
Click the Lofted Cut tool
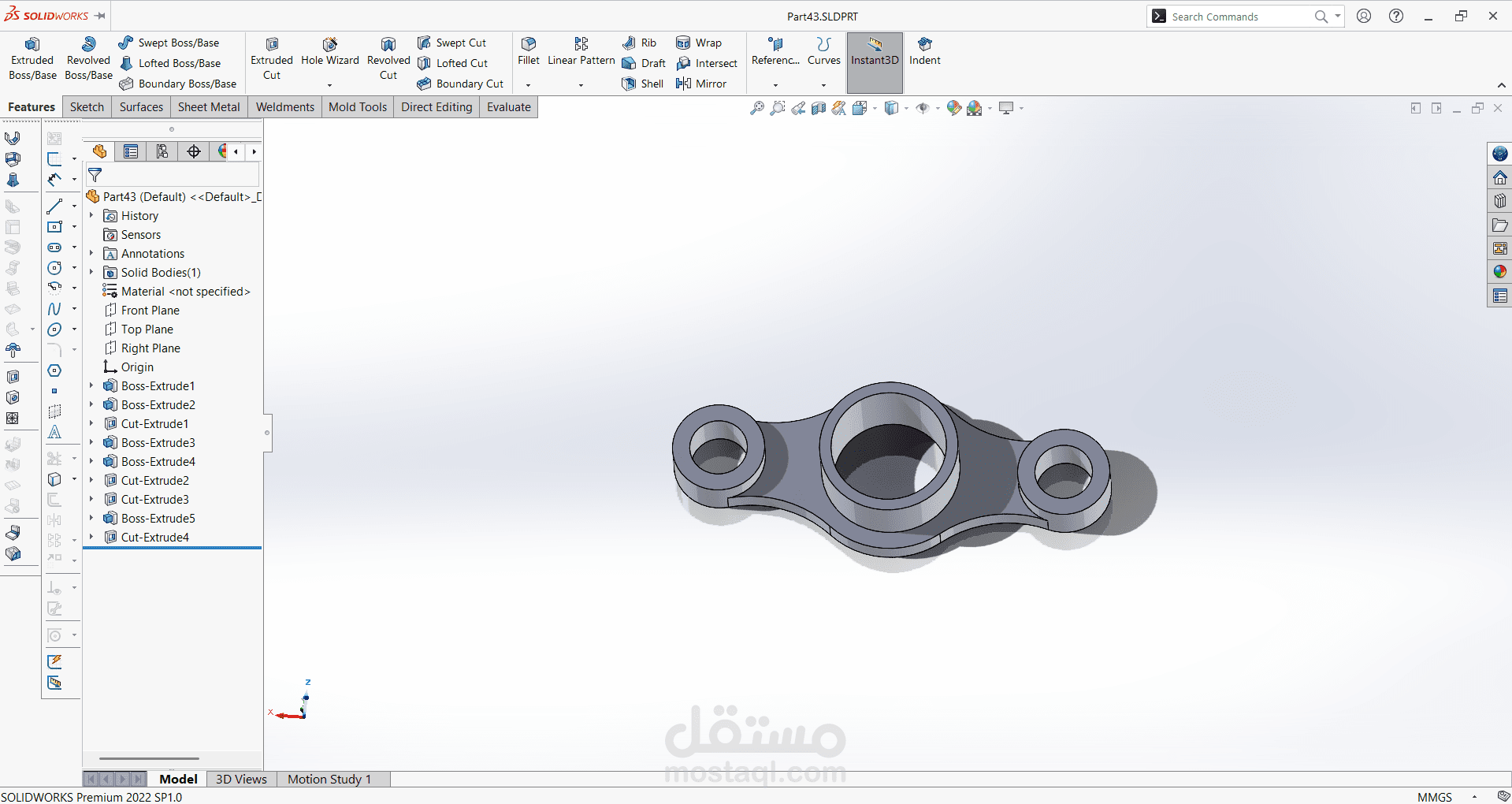453,63
